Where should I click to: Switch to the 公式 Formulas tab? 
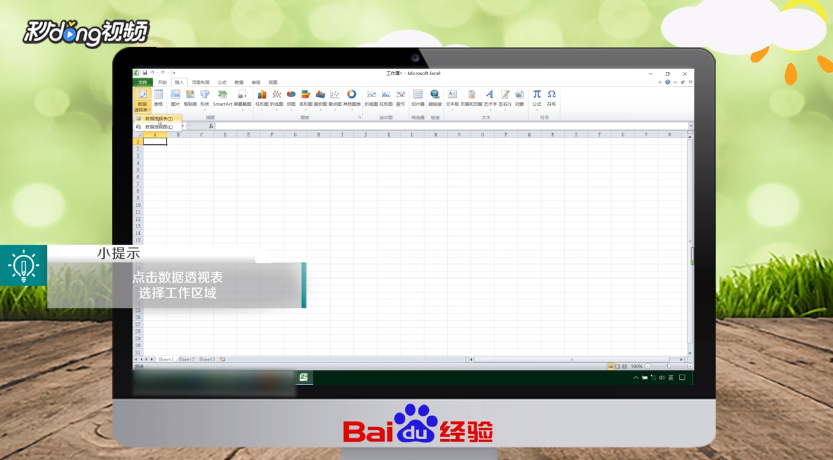[x=222, y=82]
